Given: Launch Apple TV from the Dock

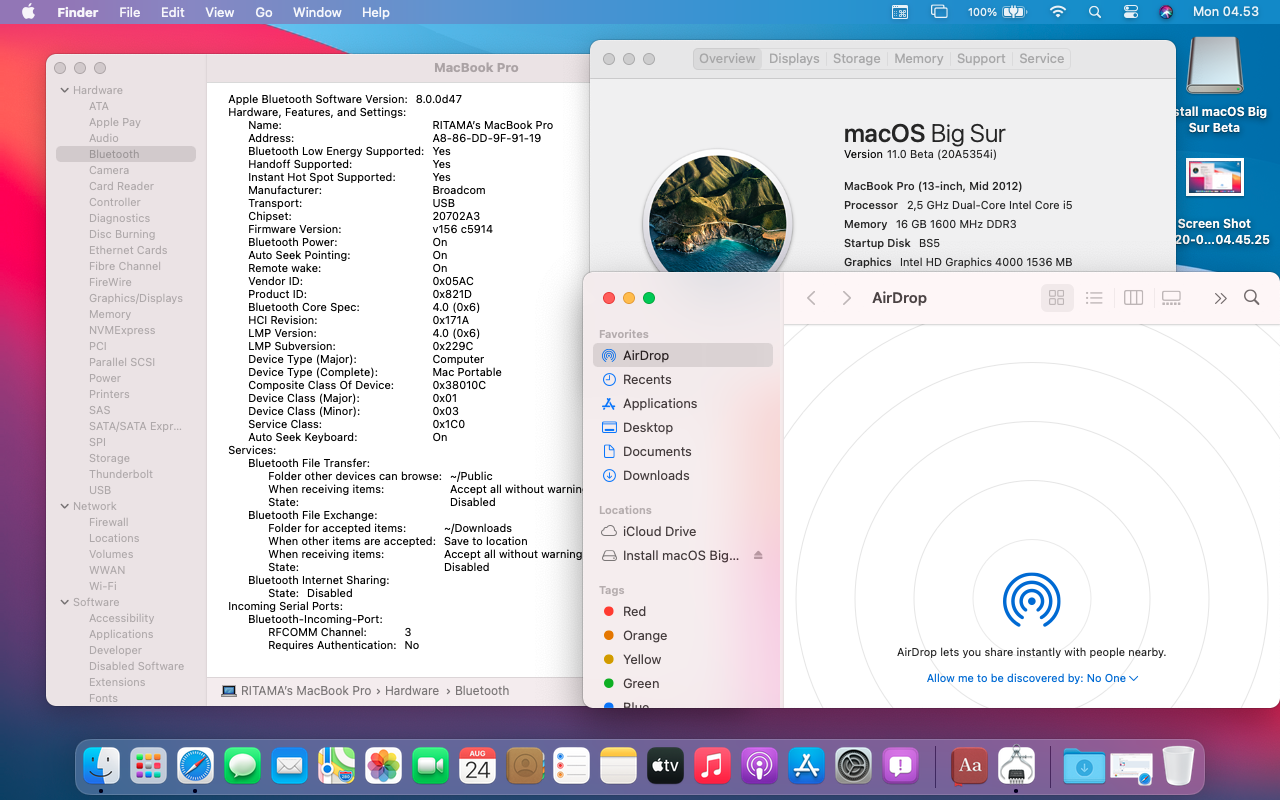Looking at the screenshot, I should tap(665, 766).
